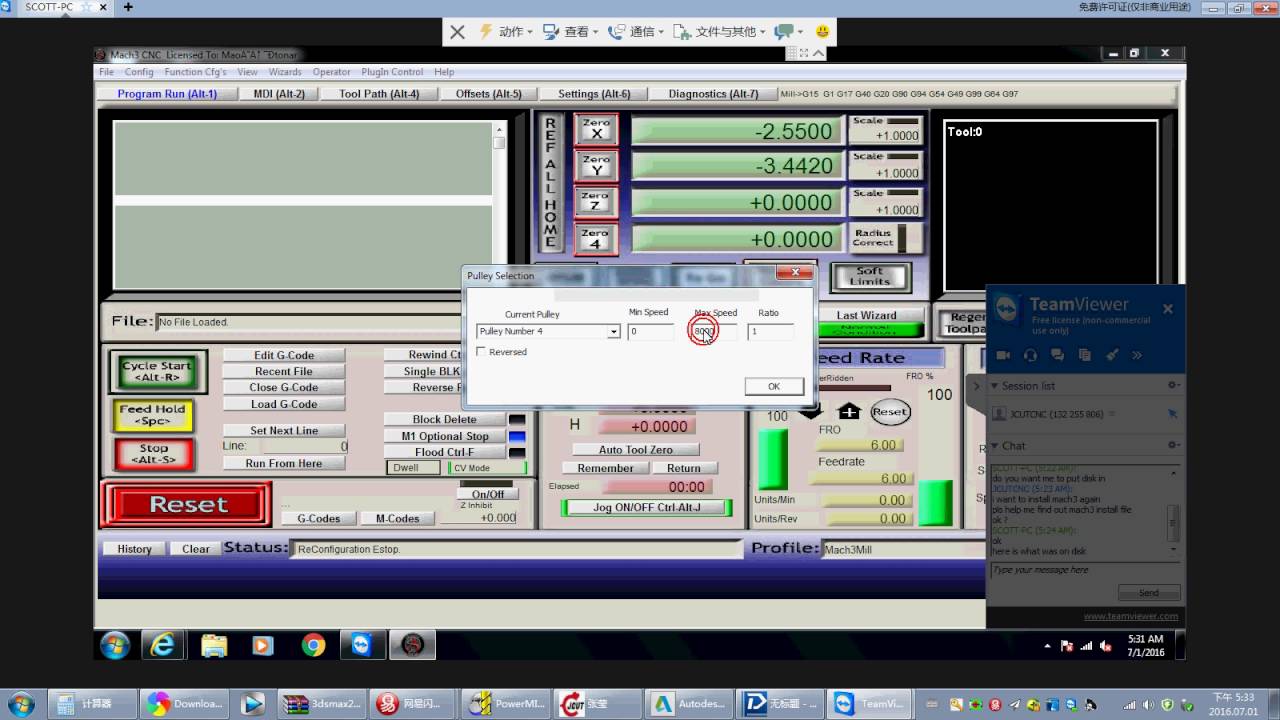Open the www.teamviewer.com link

point(1130,616)
